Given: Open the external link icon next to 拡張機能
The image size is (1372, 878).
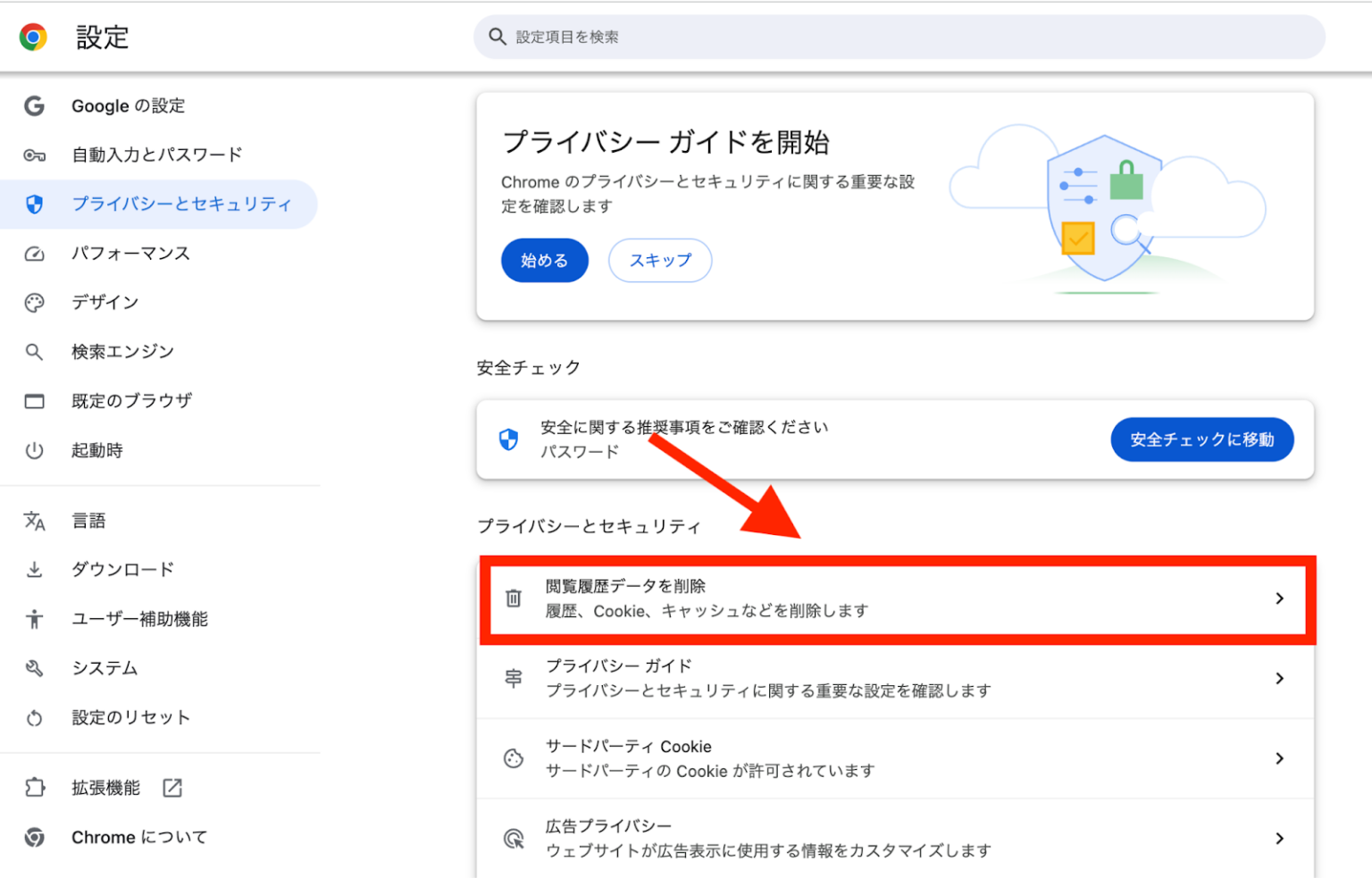Looking at the screenshot, I should pyautogui.click(x=171, y=788).
